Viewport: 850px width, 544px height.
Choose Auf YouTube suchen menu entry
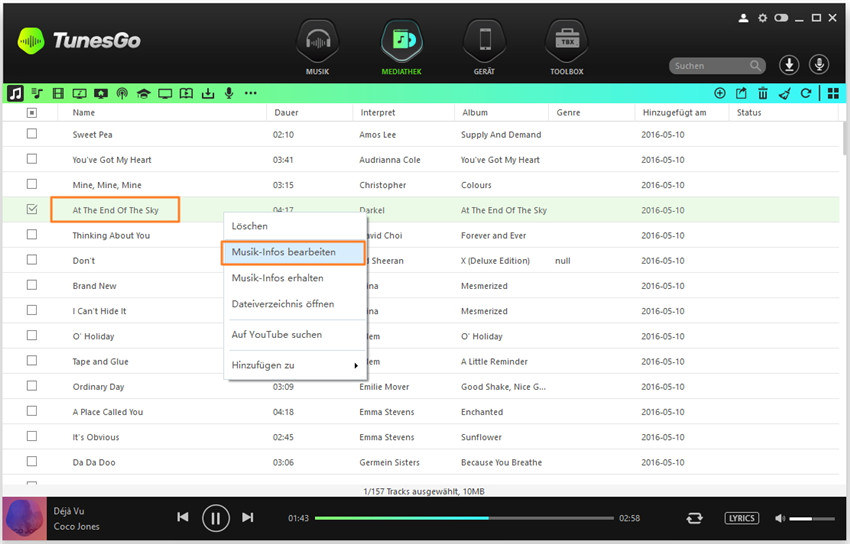tap(295, 334)
